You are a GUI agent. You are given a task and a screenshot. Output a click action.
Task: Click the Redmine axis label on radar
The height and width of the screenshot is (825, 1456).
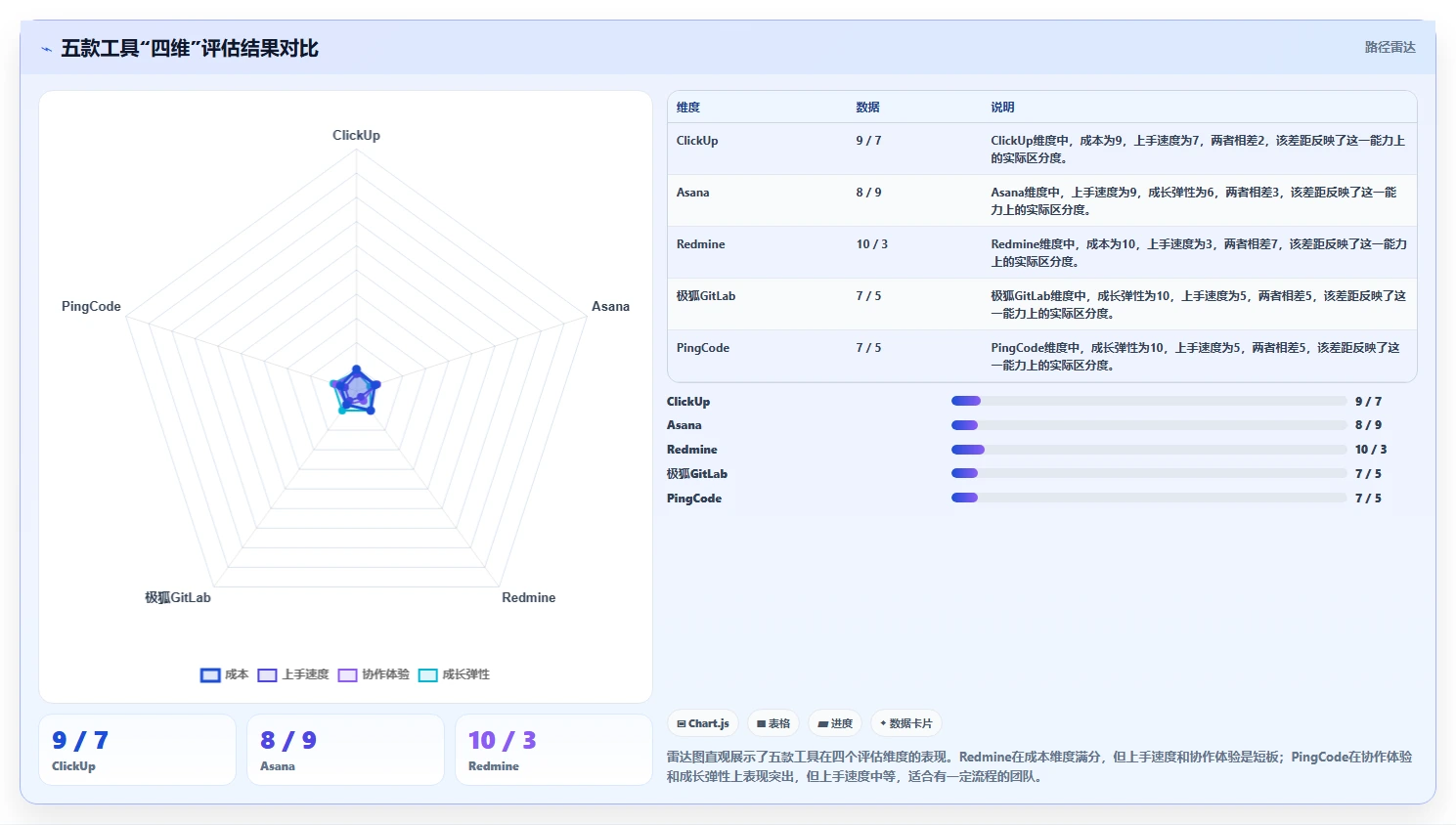pos(528,598)
